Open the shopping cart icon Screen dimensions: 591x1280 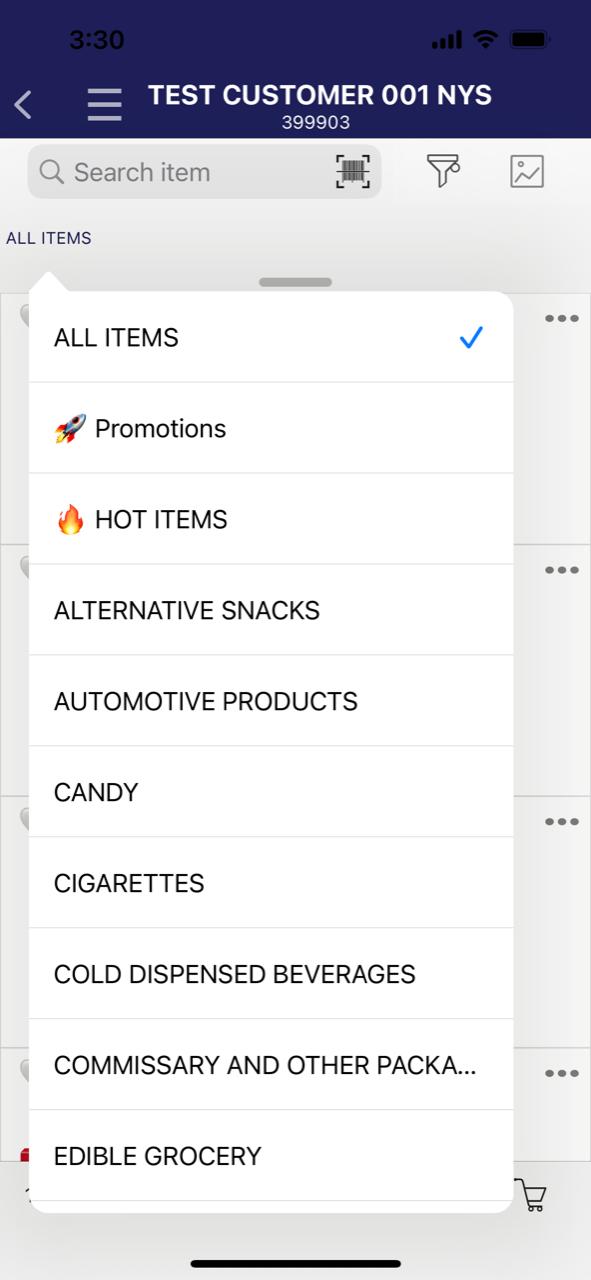click(532, 1195)
